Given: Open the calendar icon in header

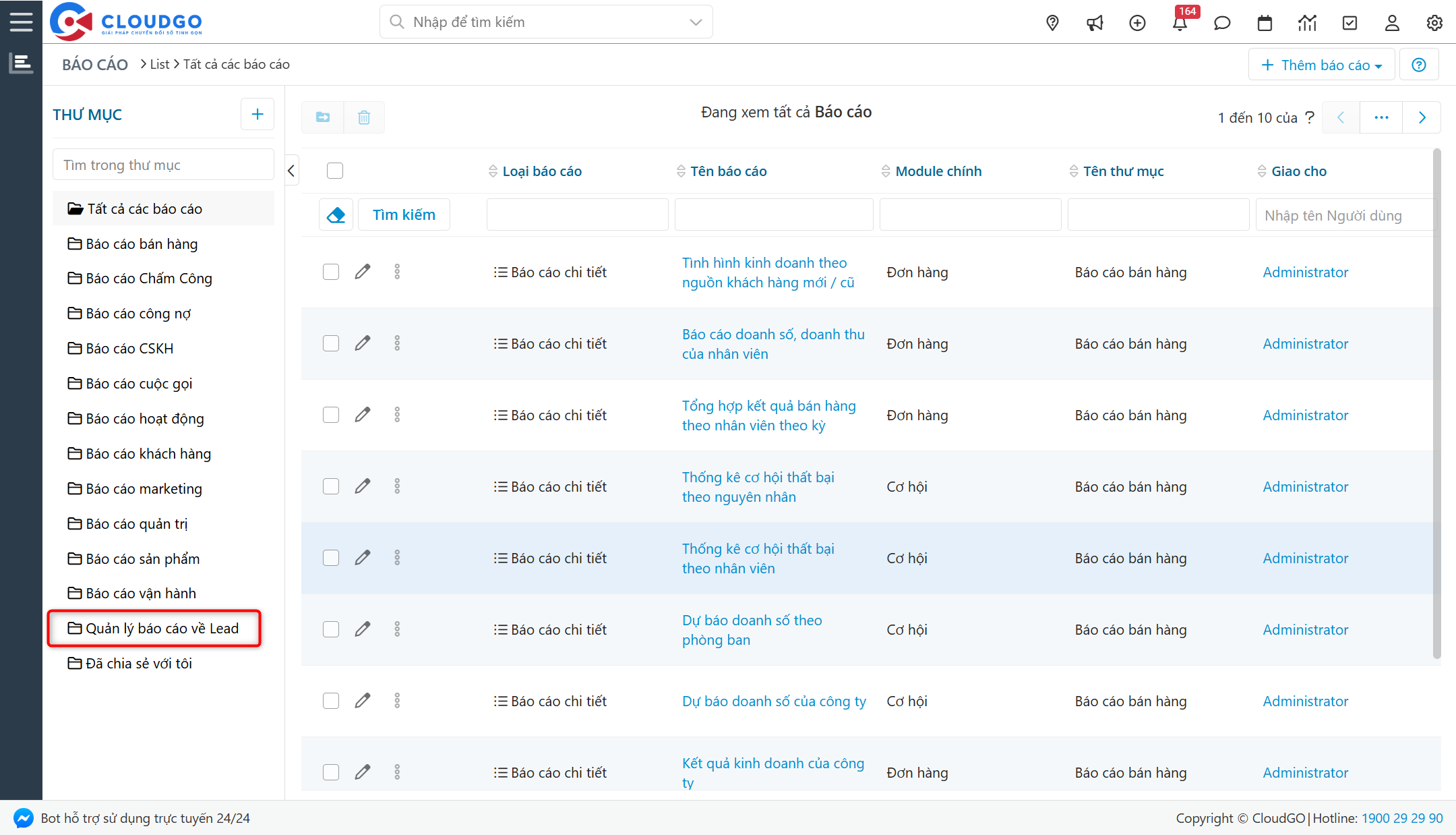Looking at the screenshot, I should [1265, 24].
